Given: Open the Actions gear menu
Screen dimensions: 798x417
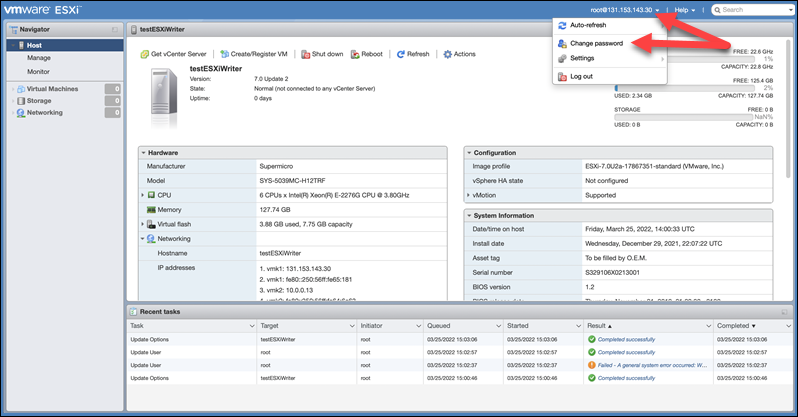Looking at the screenshot, I should [x=459, y=54].
